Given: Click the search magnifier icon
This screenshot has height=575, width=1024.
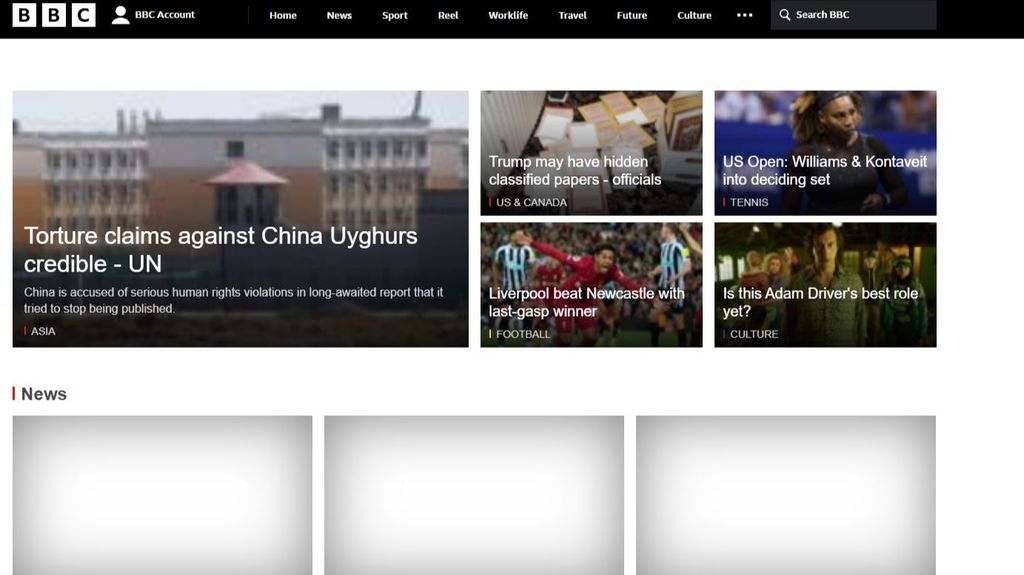Looking at the screenshot, I should tap(784, 14).
